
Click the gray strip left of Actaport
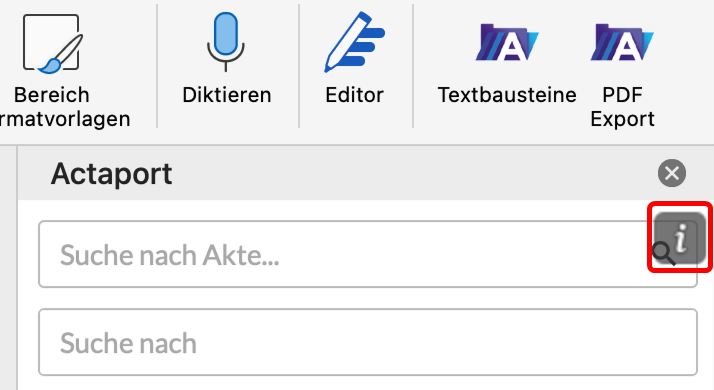pos(9,268)
